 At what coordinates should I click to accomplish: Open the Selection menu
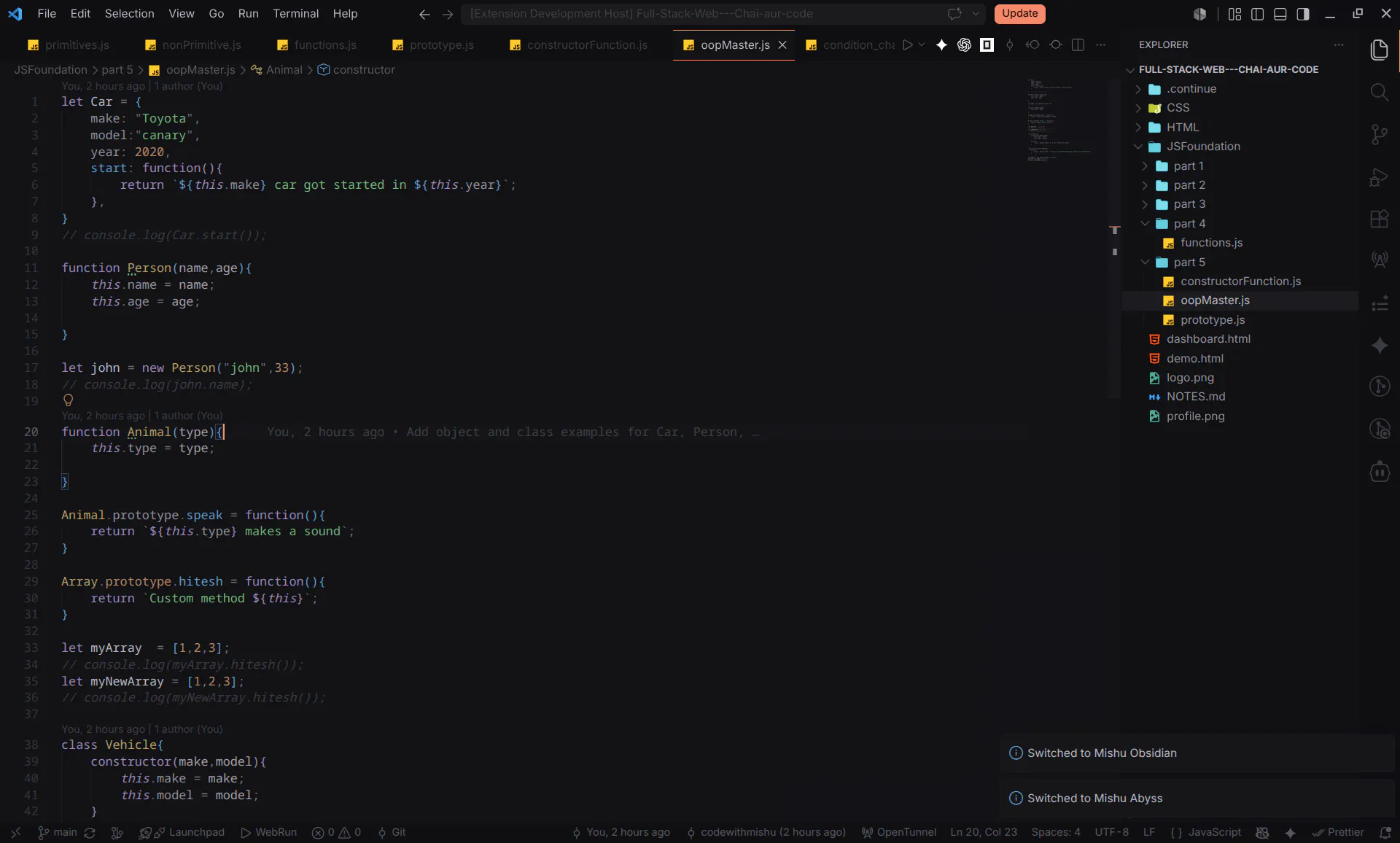[x=129, y=14]
